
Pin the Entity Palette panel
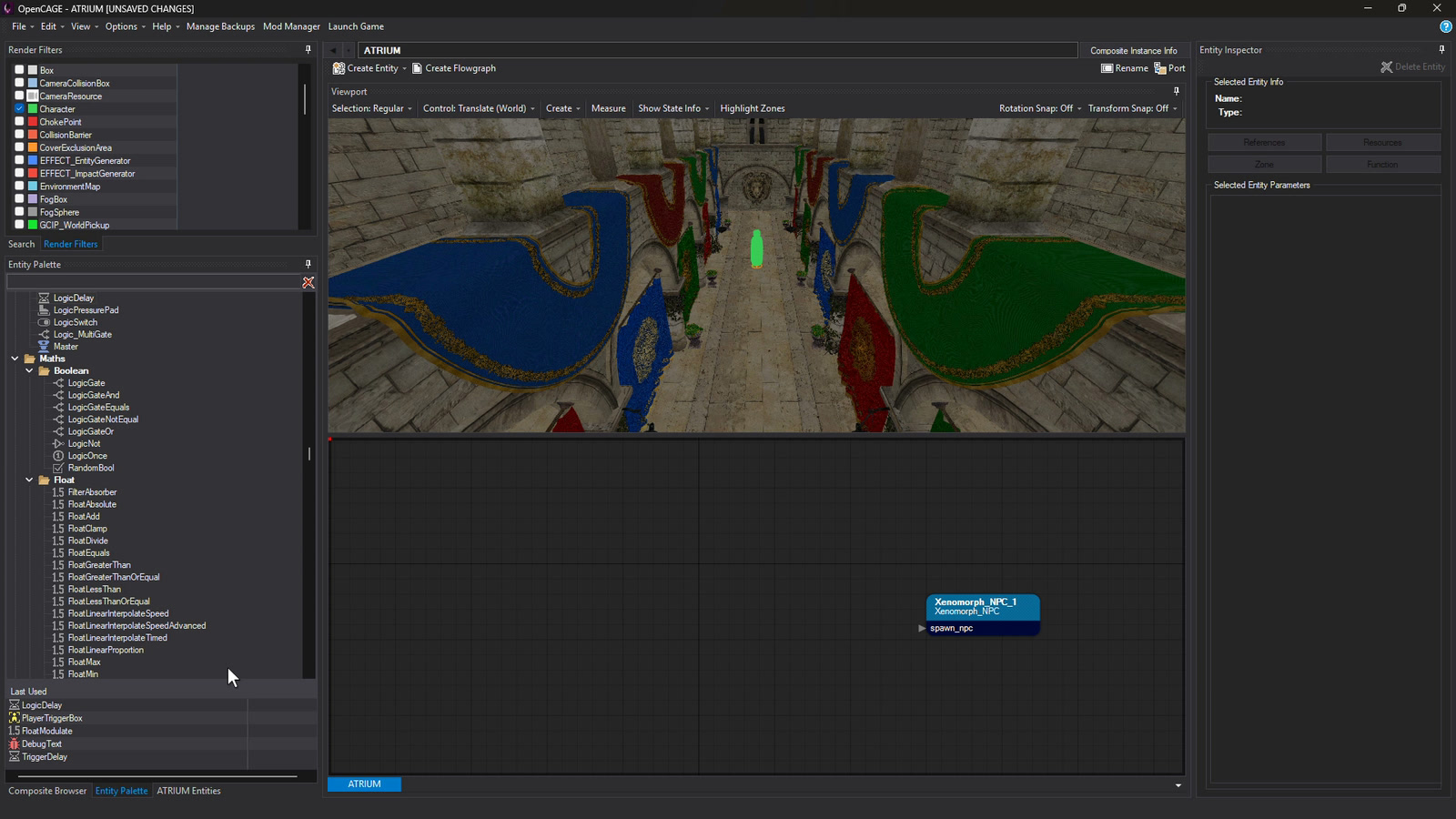(308, 265)
